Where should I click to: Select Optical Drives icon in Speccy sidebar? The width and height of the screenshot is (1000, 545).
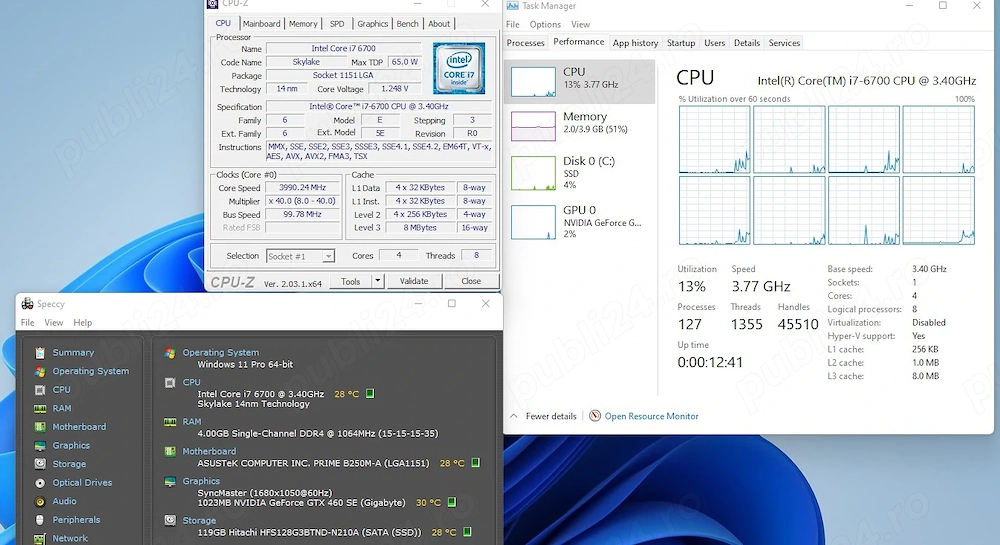[x=40, y=483]
